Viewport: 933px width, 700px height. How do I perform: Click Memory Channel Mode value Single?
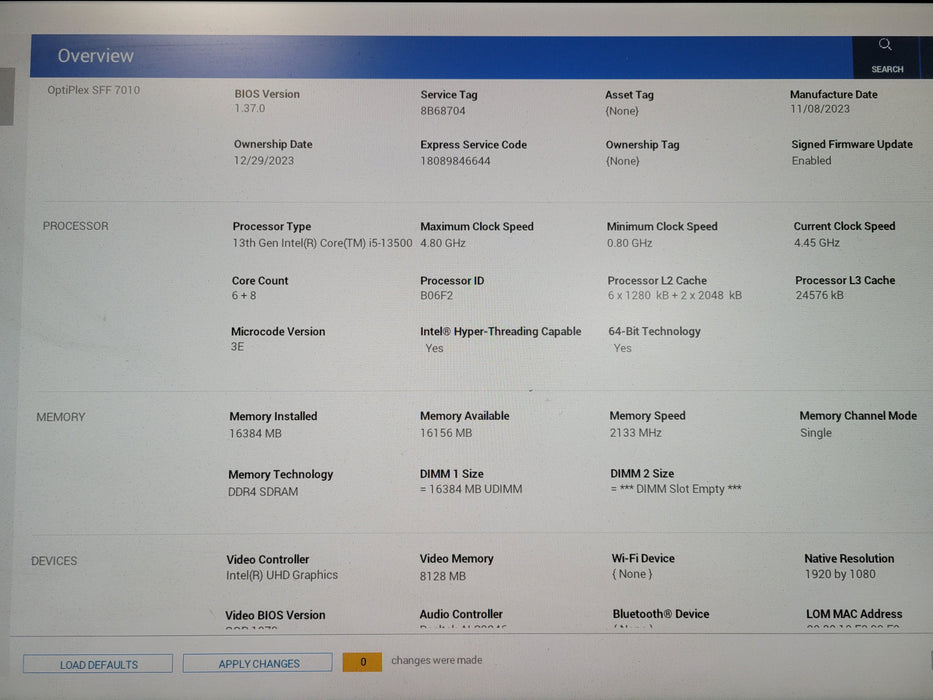(816, 433)
